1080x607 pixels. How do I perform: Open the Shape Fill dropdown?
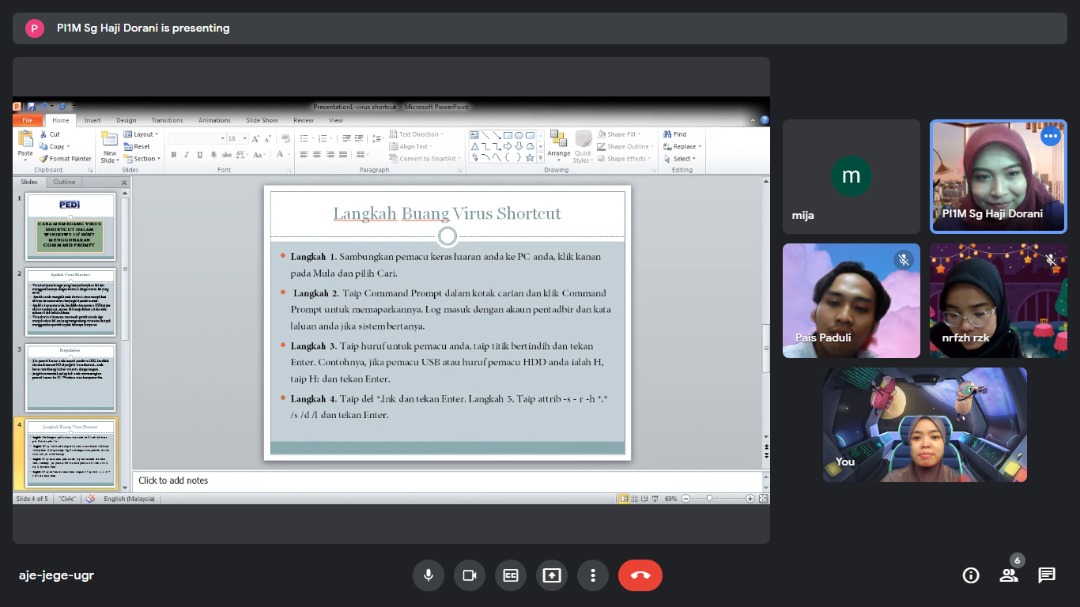pyautogui.click(x=624, y=134)
